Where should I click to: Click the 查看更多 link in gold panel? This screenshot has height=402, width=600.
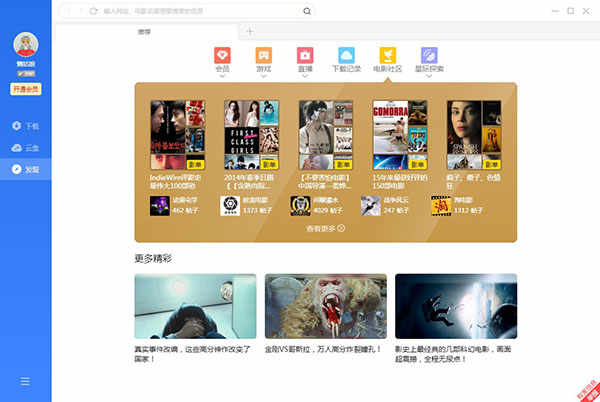326,228
